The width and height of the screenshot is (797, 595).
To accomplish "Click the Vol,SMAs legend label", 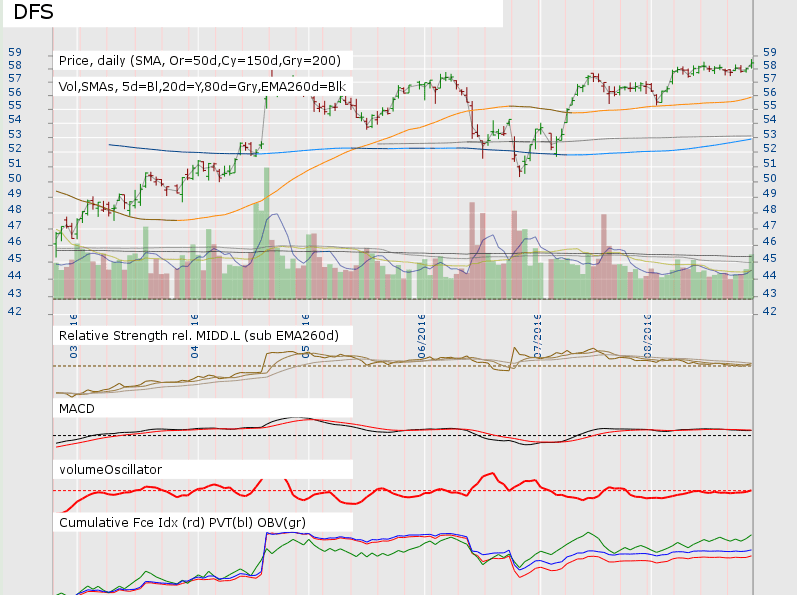I will pos(202,86).
